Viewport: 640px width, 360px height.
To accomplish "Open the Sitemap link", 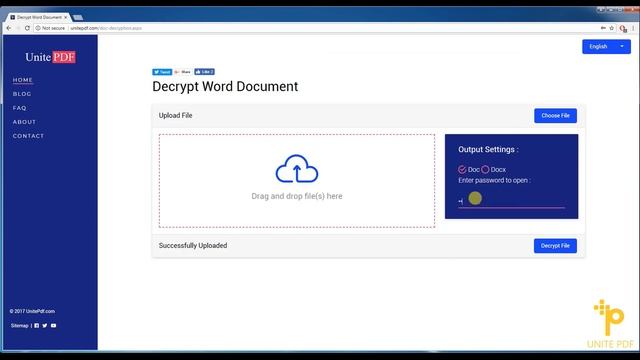I will click(20, 326).
